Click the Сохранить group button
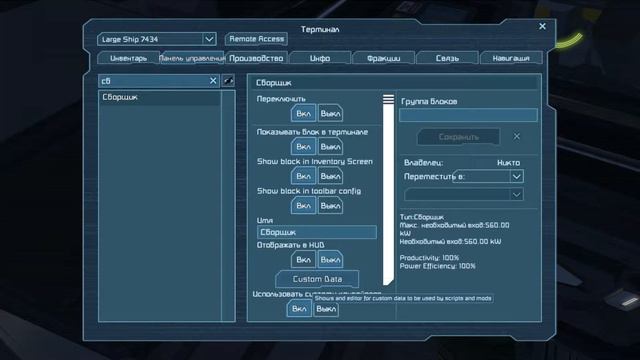 (x=458, y=137)
